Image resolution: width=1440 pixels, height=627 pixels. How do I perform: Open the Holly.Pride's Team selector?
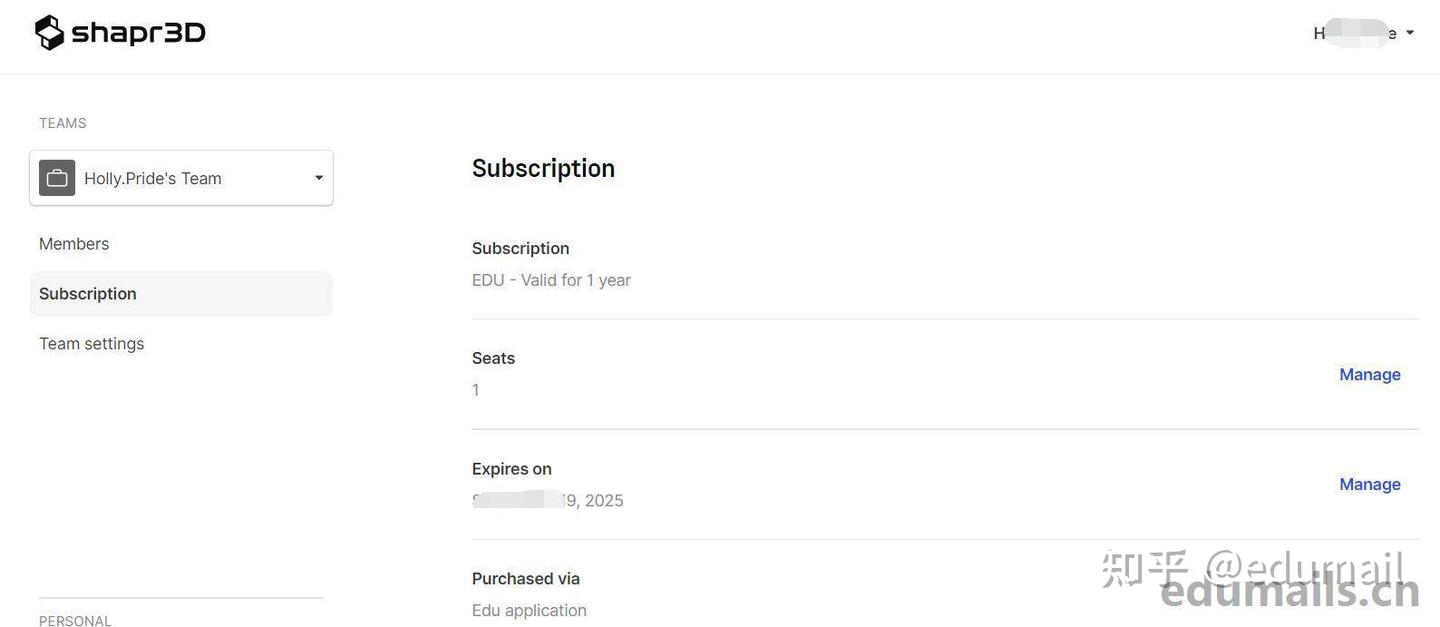(x=153, y=178)
